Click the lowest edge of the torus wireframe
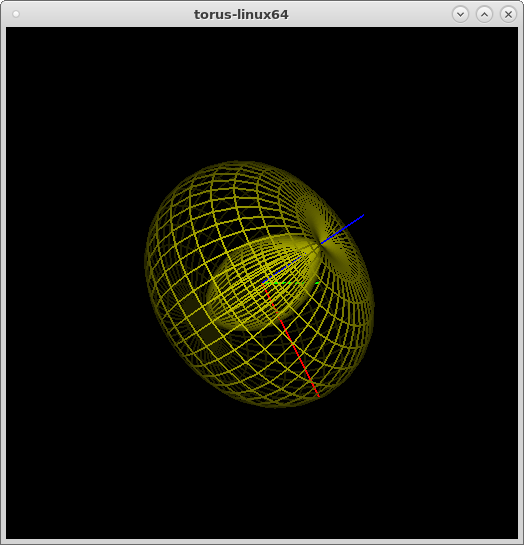The image size is (524, 545). [x=278, y=406]
